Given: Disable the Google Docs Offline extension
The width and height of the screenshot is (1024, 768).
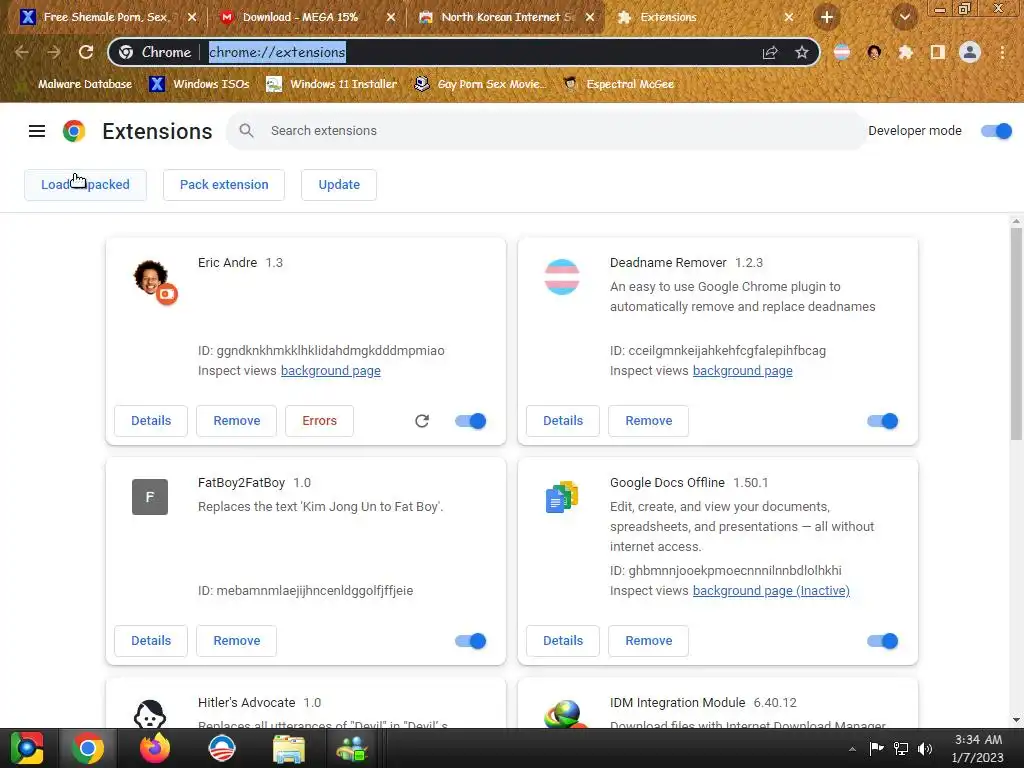Looking at the screenshot, I should click(882, 641).
